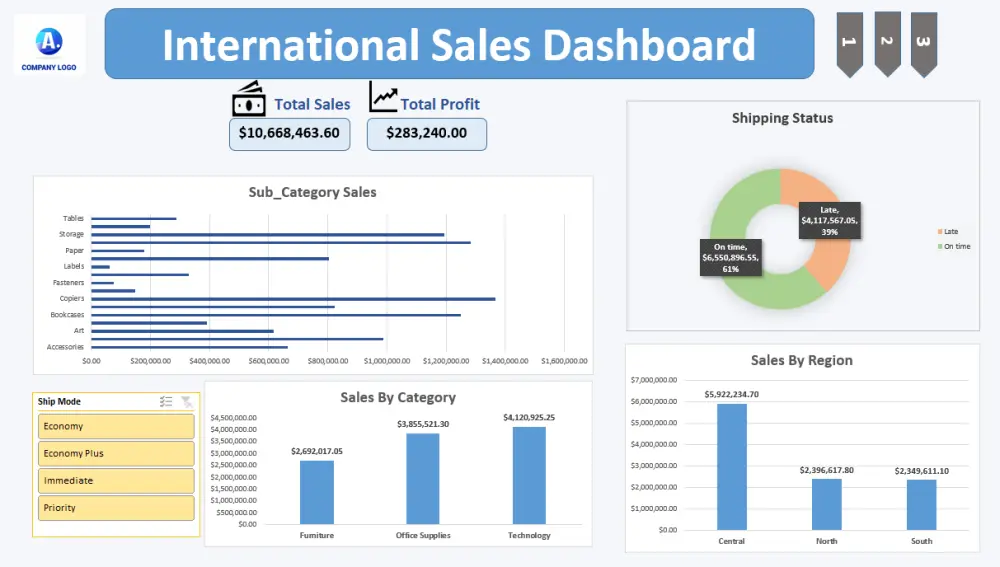Select the Office Supplies bar
Viewport: 1000px width, 567px height.
tap(423, 479)
